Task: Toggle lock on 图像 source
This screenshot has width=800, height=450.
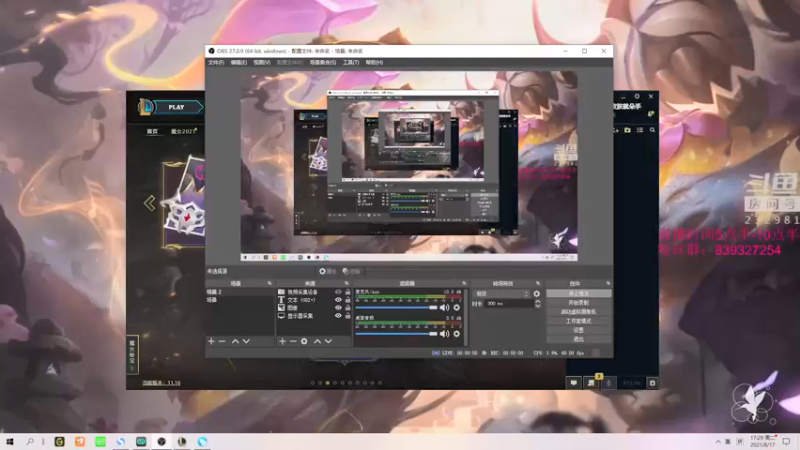Action: (347, 308)
